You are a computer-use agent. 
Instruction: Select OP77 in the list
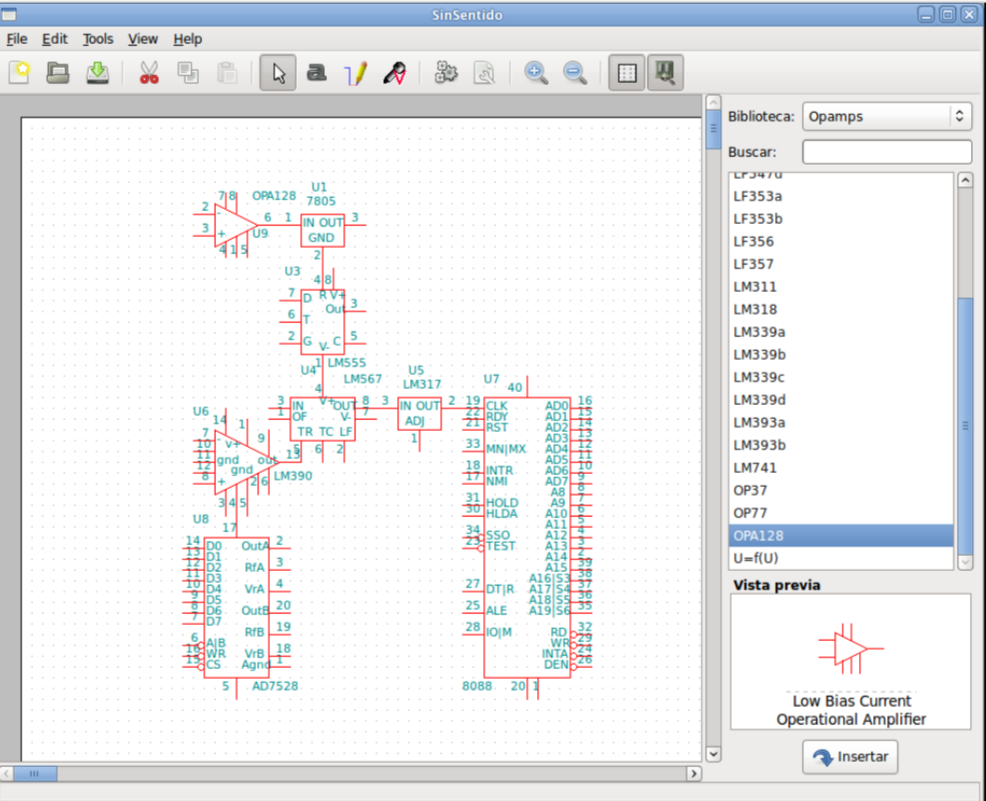841,513
